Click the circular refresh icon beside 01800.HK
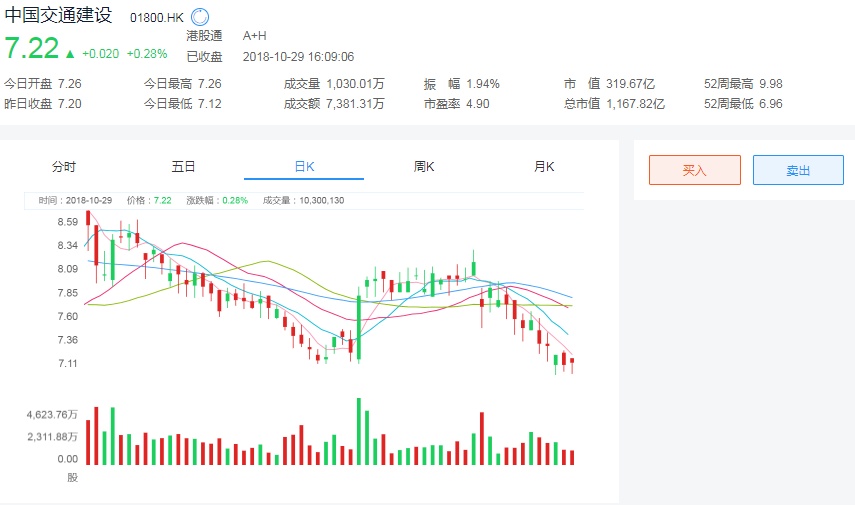Image resolution: width=855 pixels, height=505 pixels. coord(200,17)
